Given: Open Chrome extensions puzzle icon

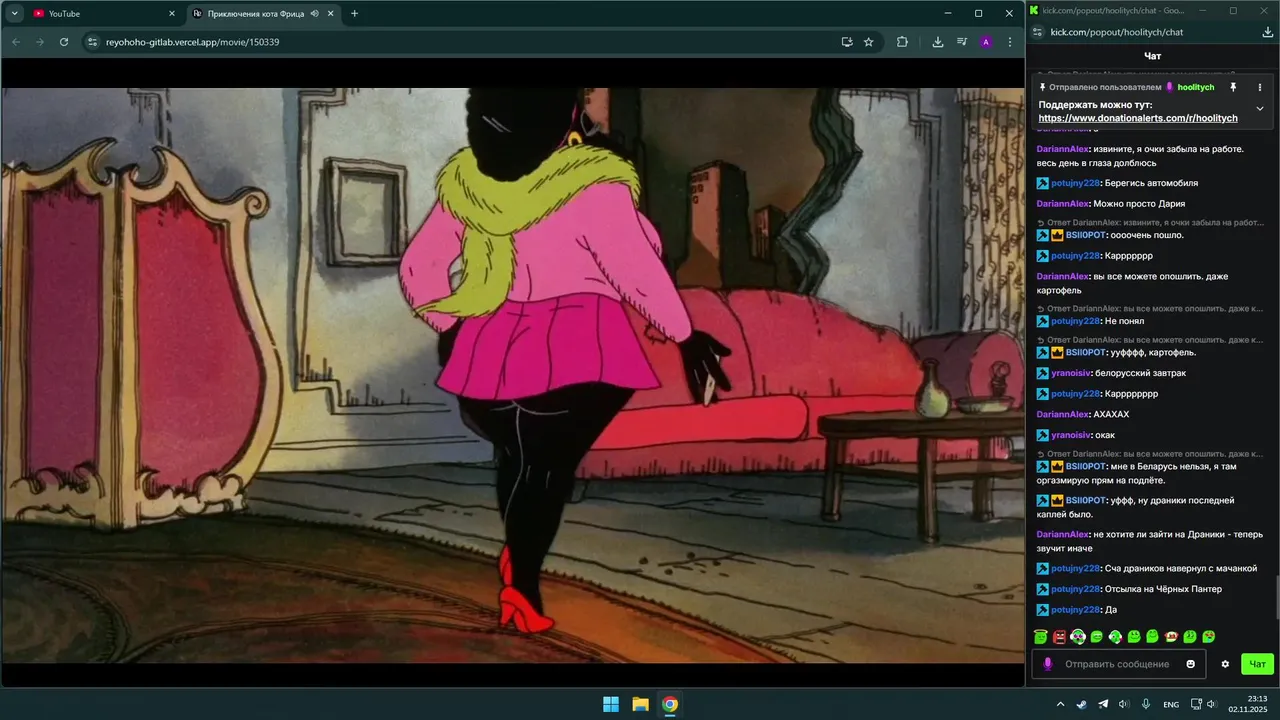Looking at the screenshot, I should 902,42.
